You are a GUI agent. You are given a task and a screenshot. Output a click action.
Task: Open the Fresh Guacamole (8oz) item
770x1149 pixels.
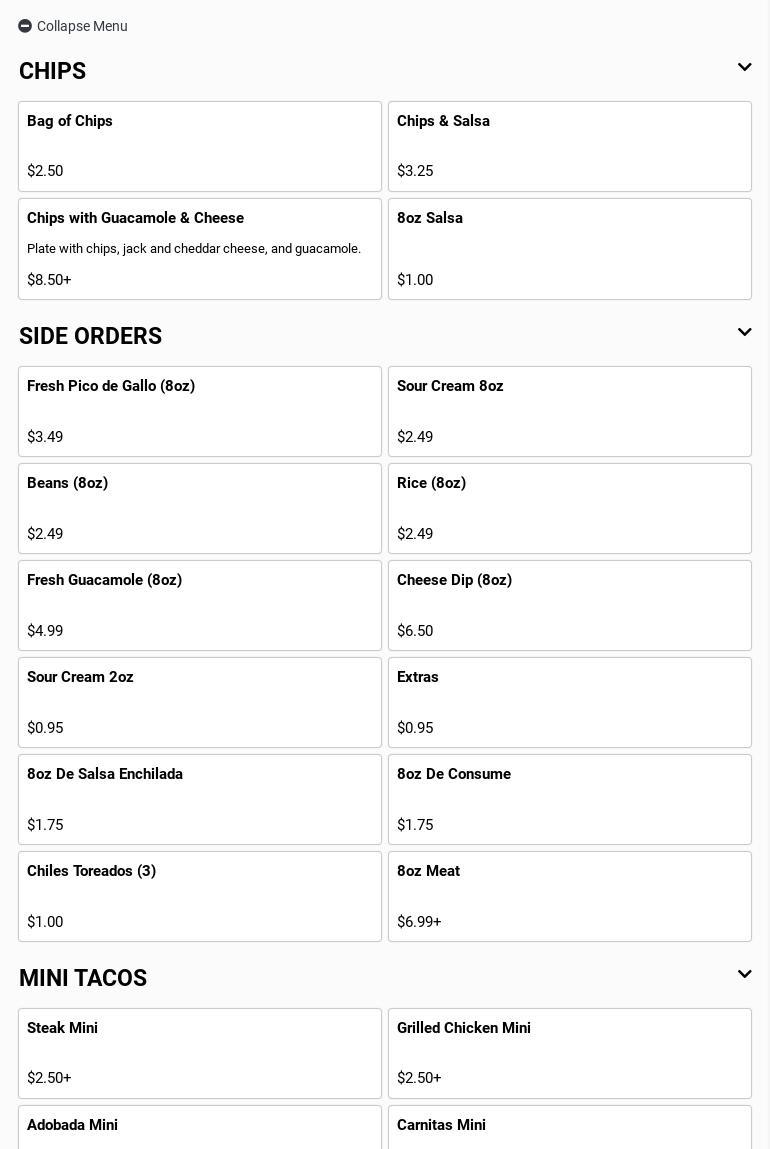pos(200,605)
